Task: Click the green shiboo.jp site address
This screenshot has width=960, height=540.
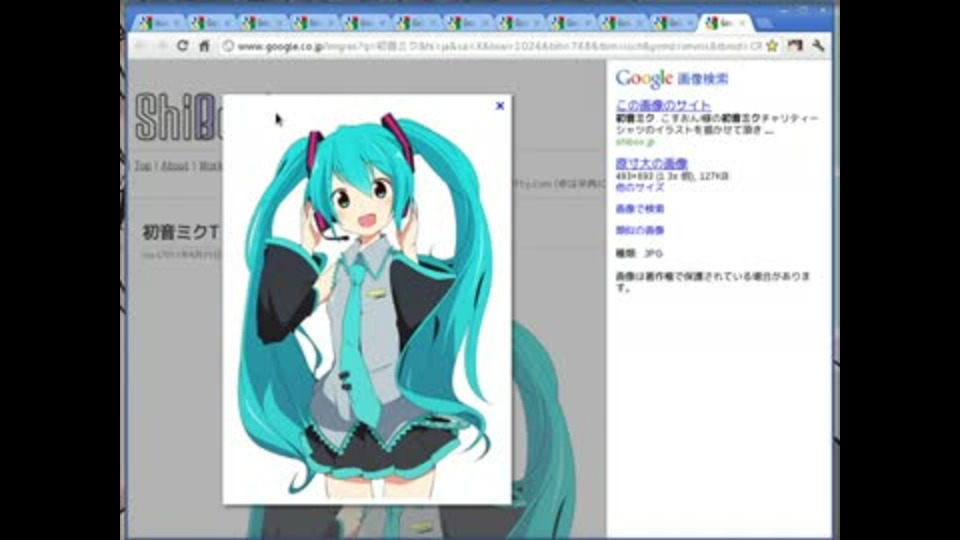Action: pos(635,141)
